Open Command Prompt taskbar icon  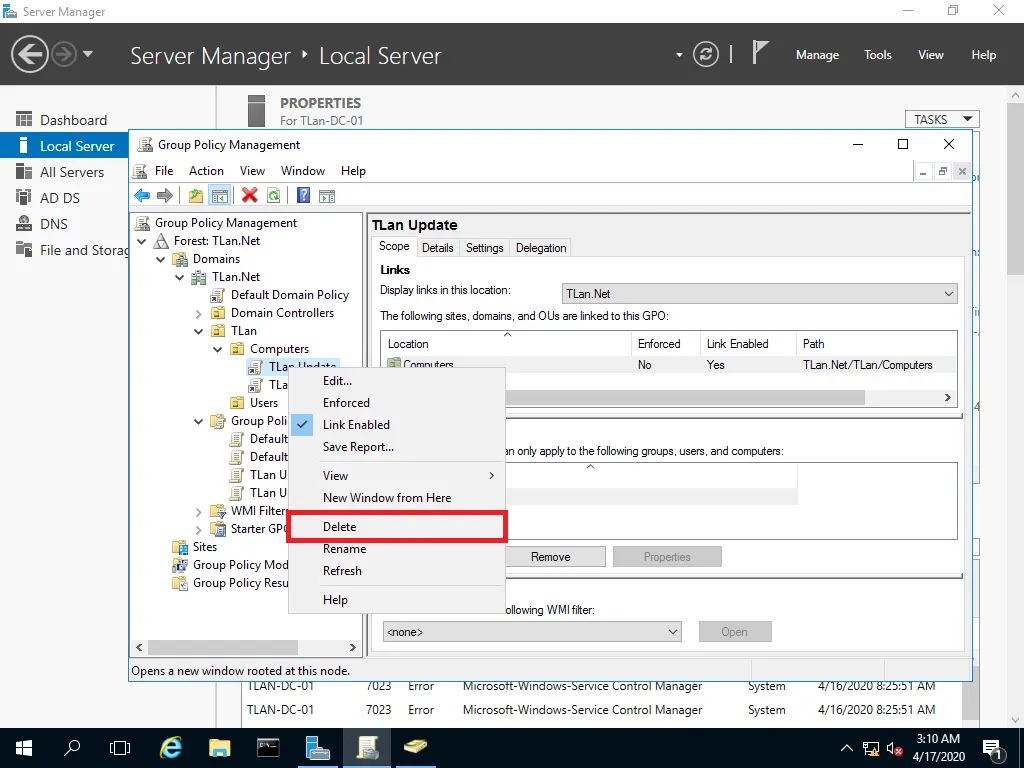pyautogui.click(x=268, y=748)
